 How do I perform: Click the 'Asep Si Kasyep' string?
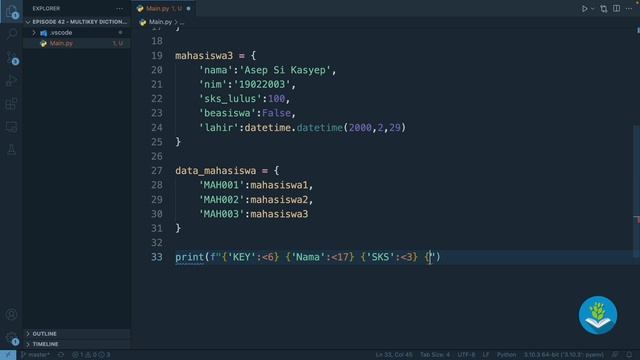285,70
